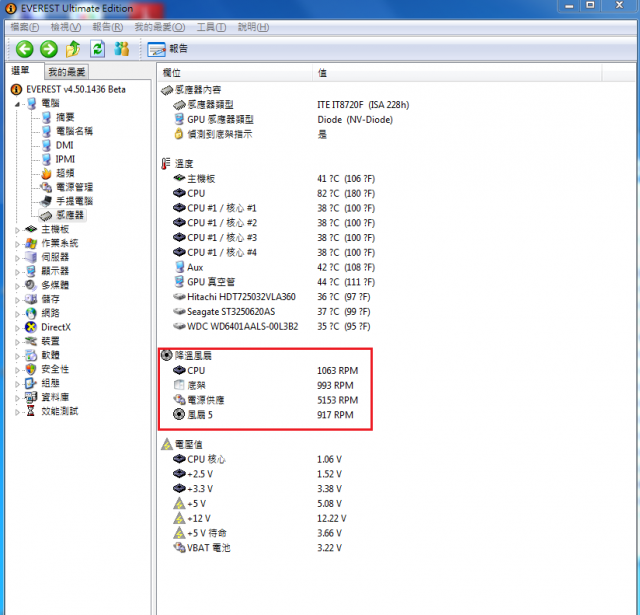640x615 pixels.
Task: Click the users/people toolbar icon
Action: pyautogui.click(x=121, y=49)
